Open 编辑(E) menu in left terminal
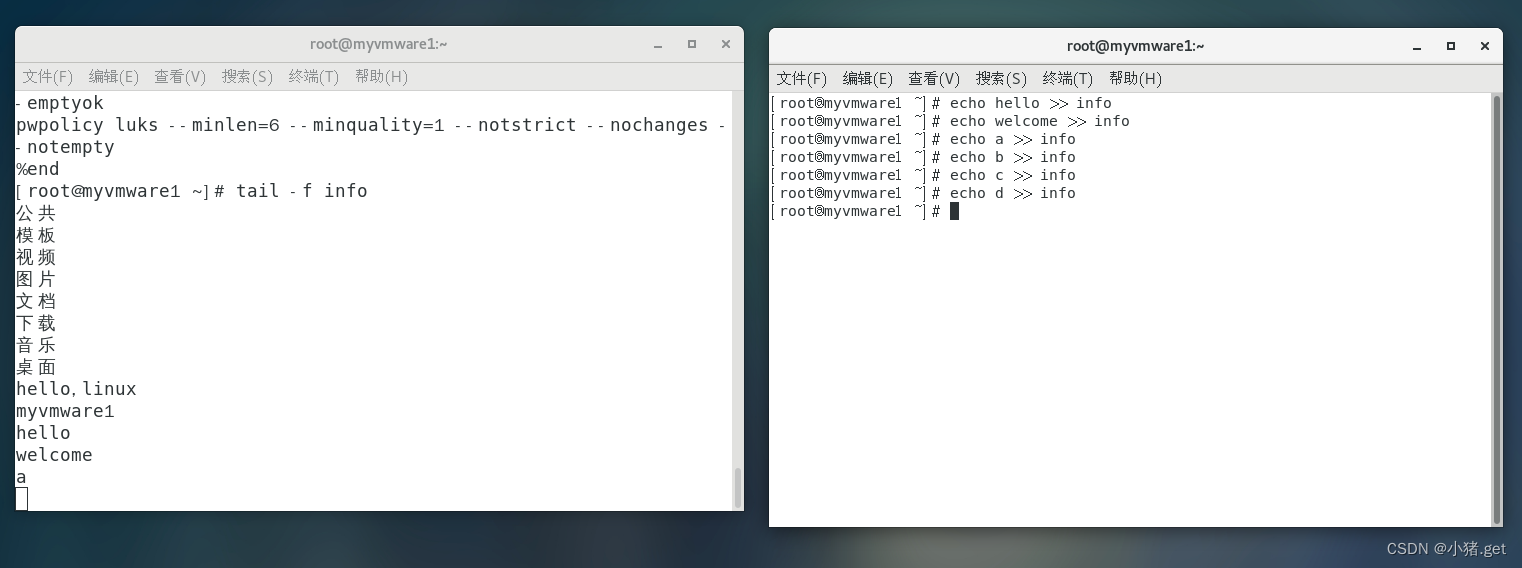The width and height of the screenshot is (1522, 568). coord(114,76)
